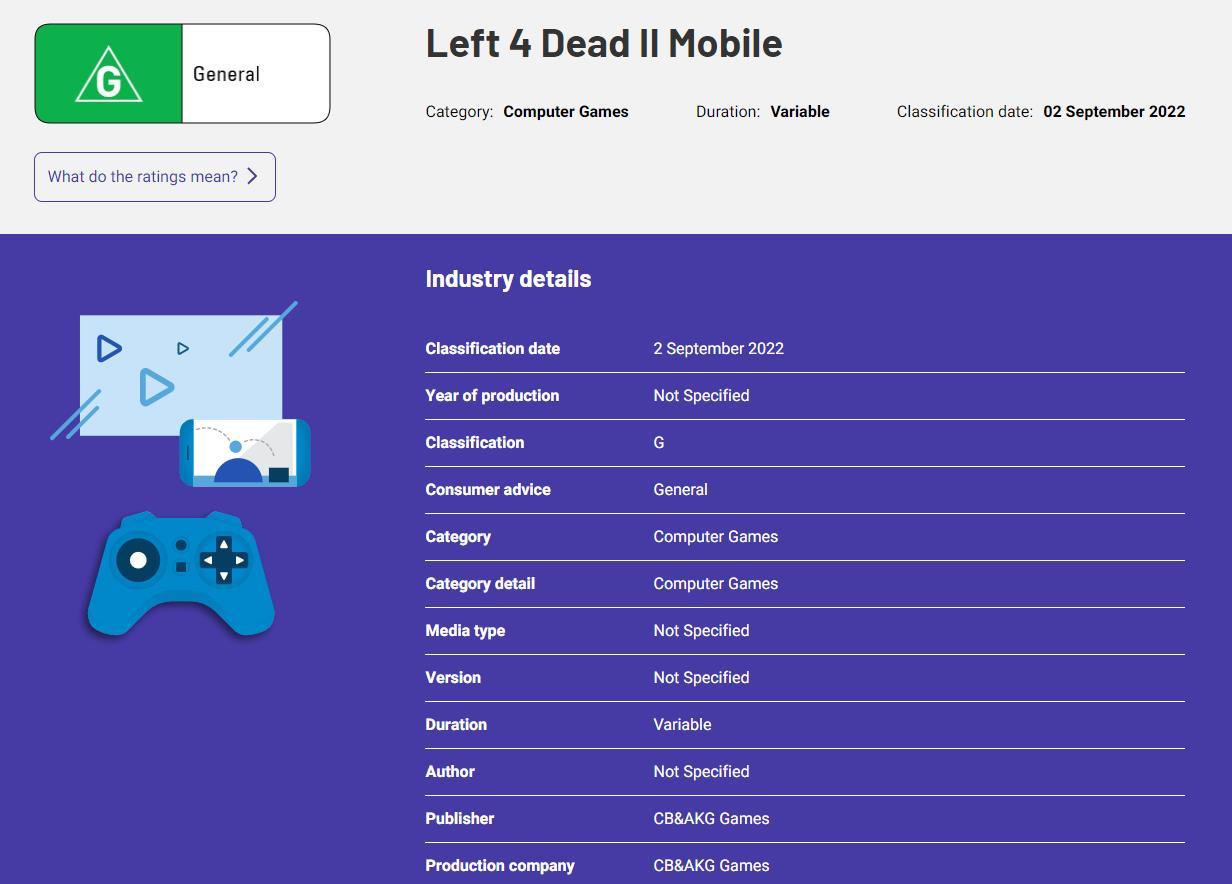Click the 'Publisher' row label

(460, 819)
